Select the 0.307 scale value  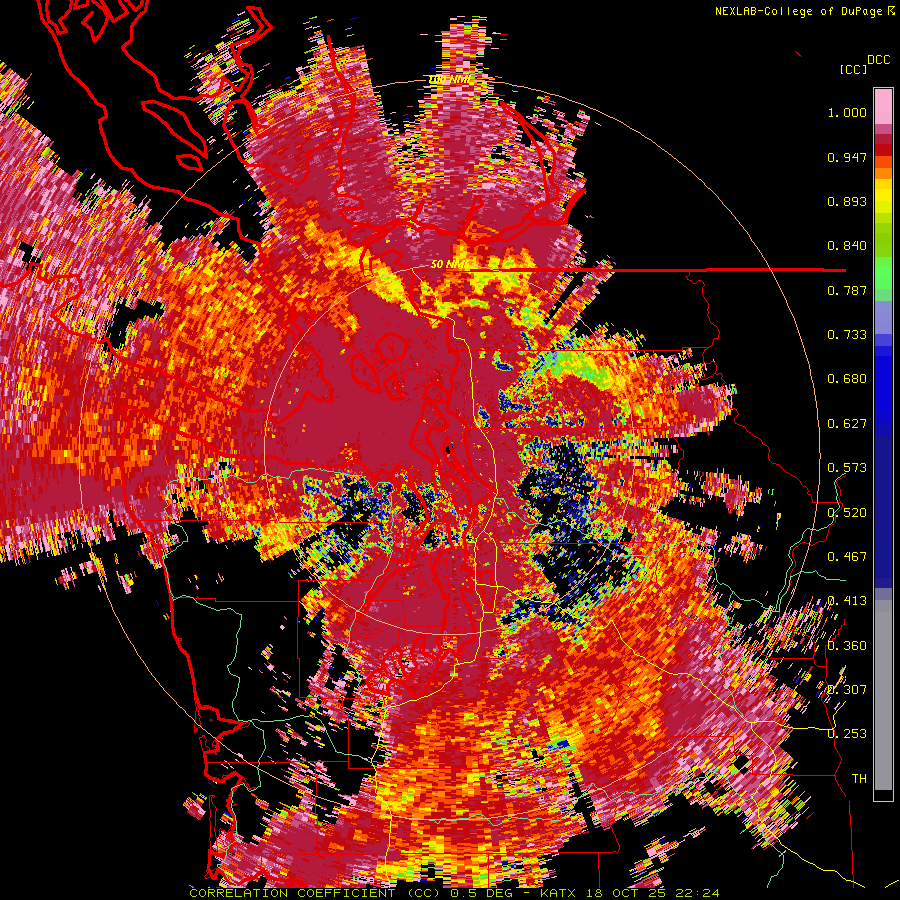[847, 690]
